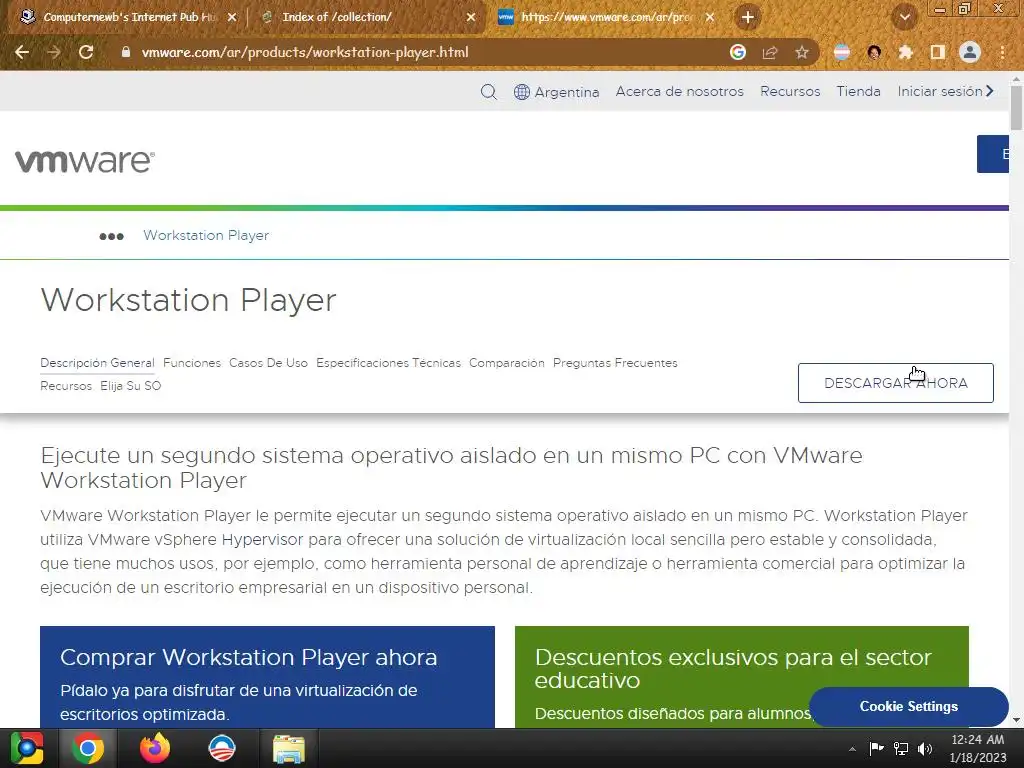Click the Google icon in address bar
The image size is (1024, 768).
pyautogui.click(x=738, y=52)
